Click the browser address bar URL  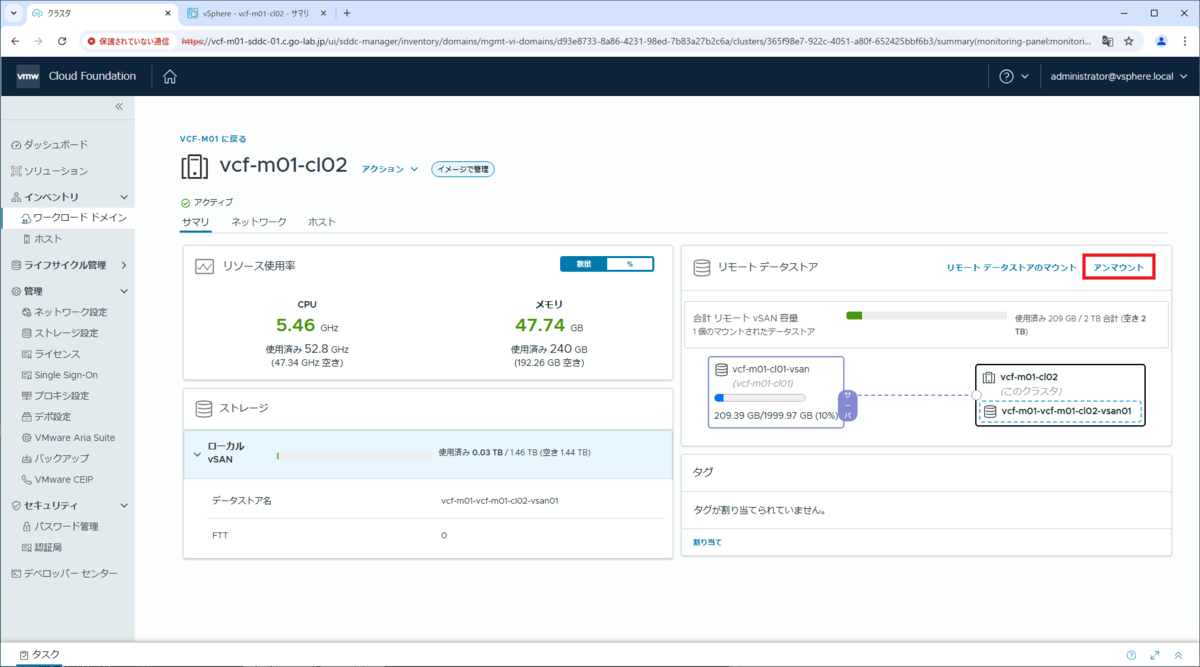coord(635,41)
